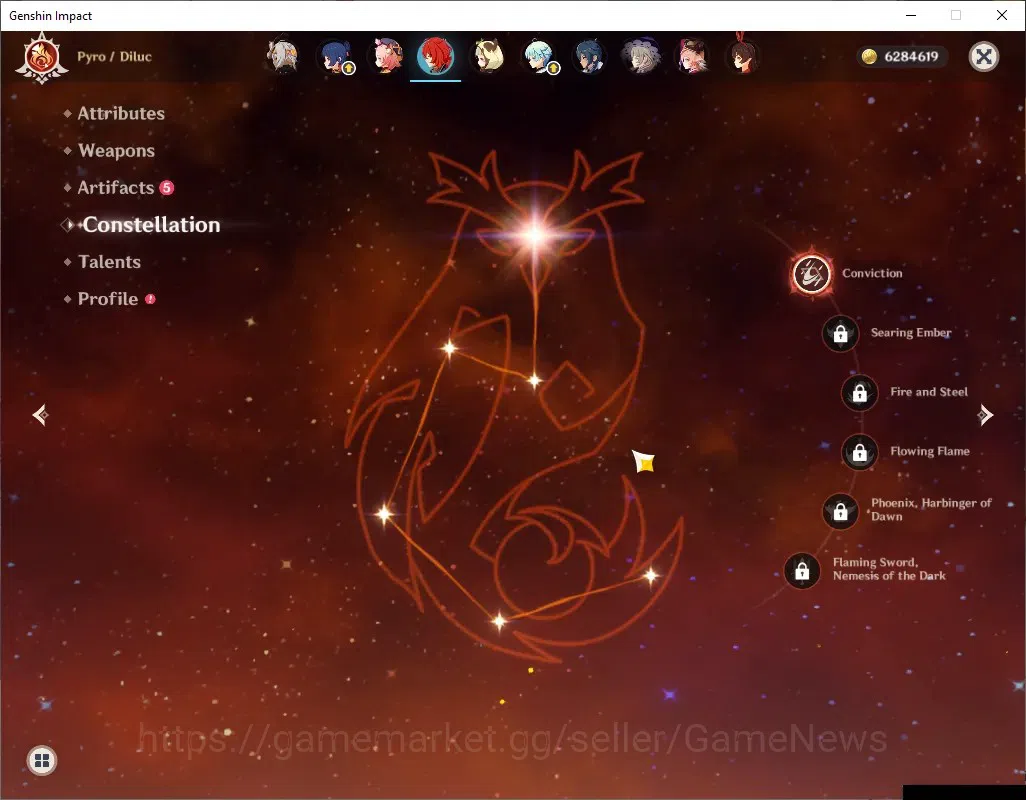Image resolution: width=1026 pixels, height=800 pixels.
Task: Click the 'Pyro / Diluc' title text
Action: tap(115, 57)
